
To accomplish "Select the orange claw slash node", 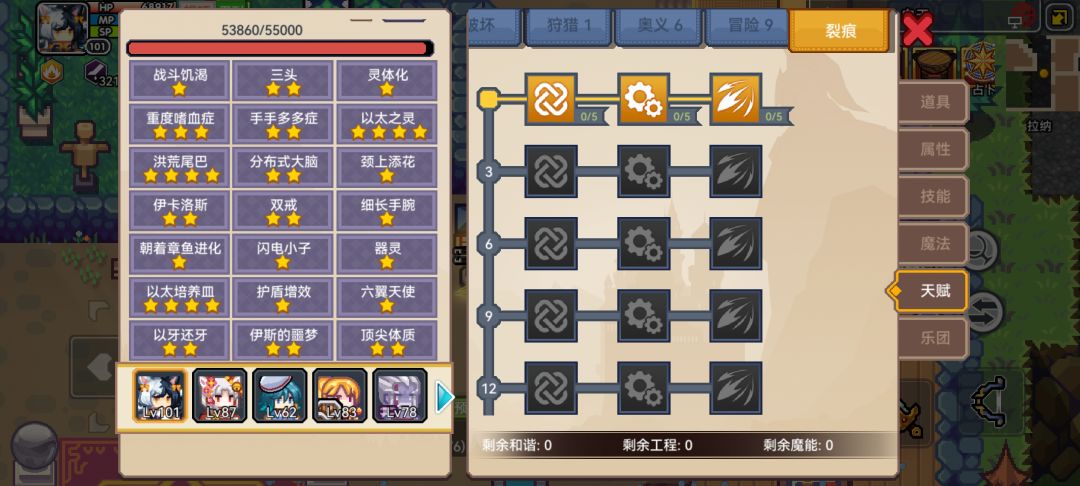I will click(x=736, y=99).
